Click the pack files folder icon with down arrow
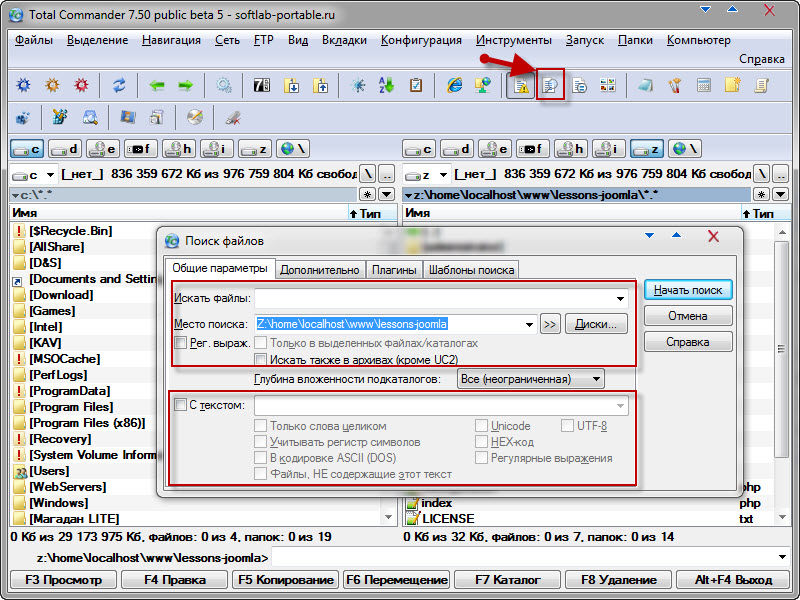Screen dimensions: 800x600 point(292,85)
